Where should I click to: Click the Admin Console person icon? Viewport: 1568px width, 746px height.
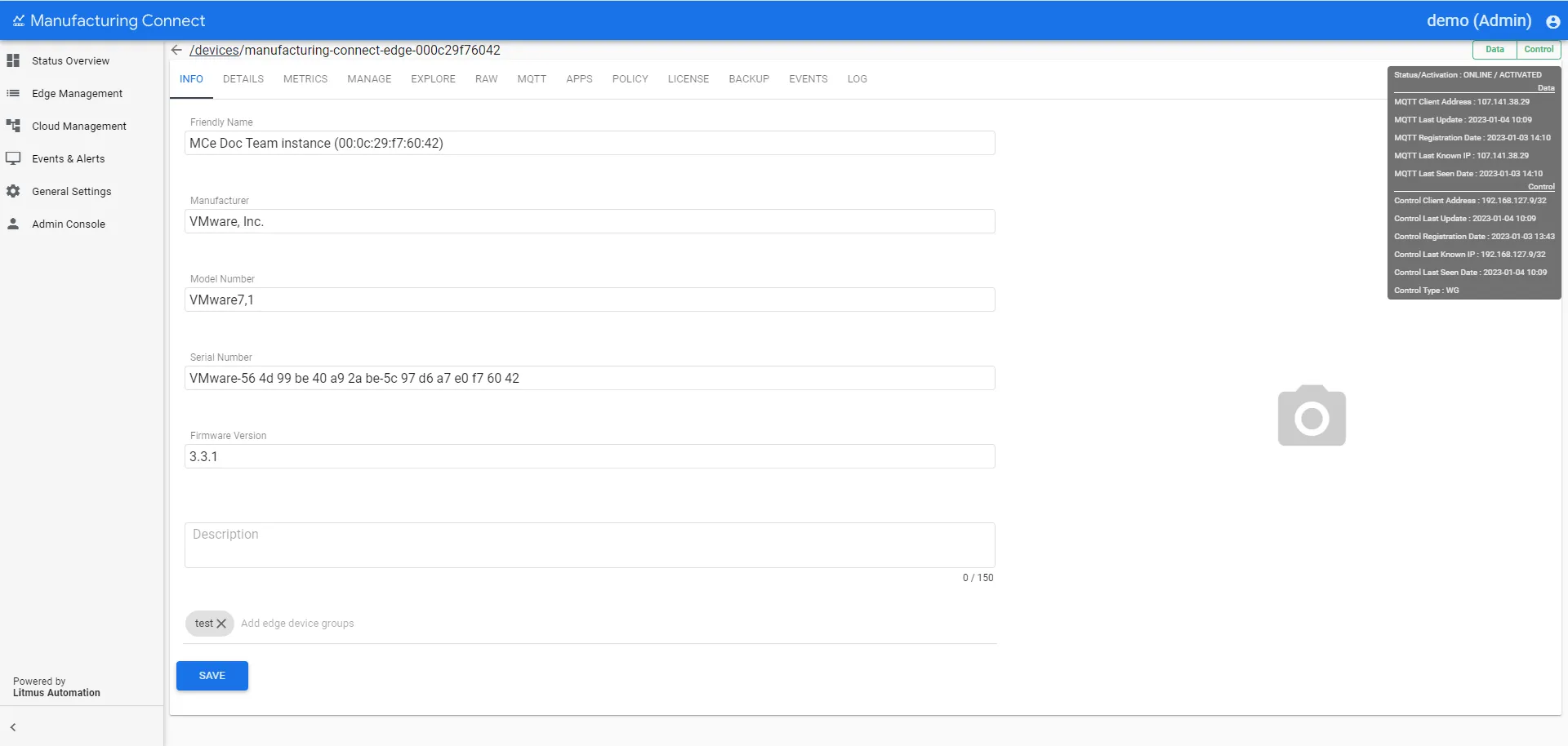(x=13, y=224)
